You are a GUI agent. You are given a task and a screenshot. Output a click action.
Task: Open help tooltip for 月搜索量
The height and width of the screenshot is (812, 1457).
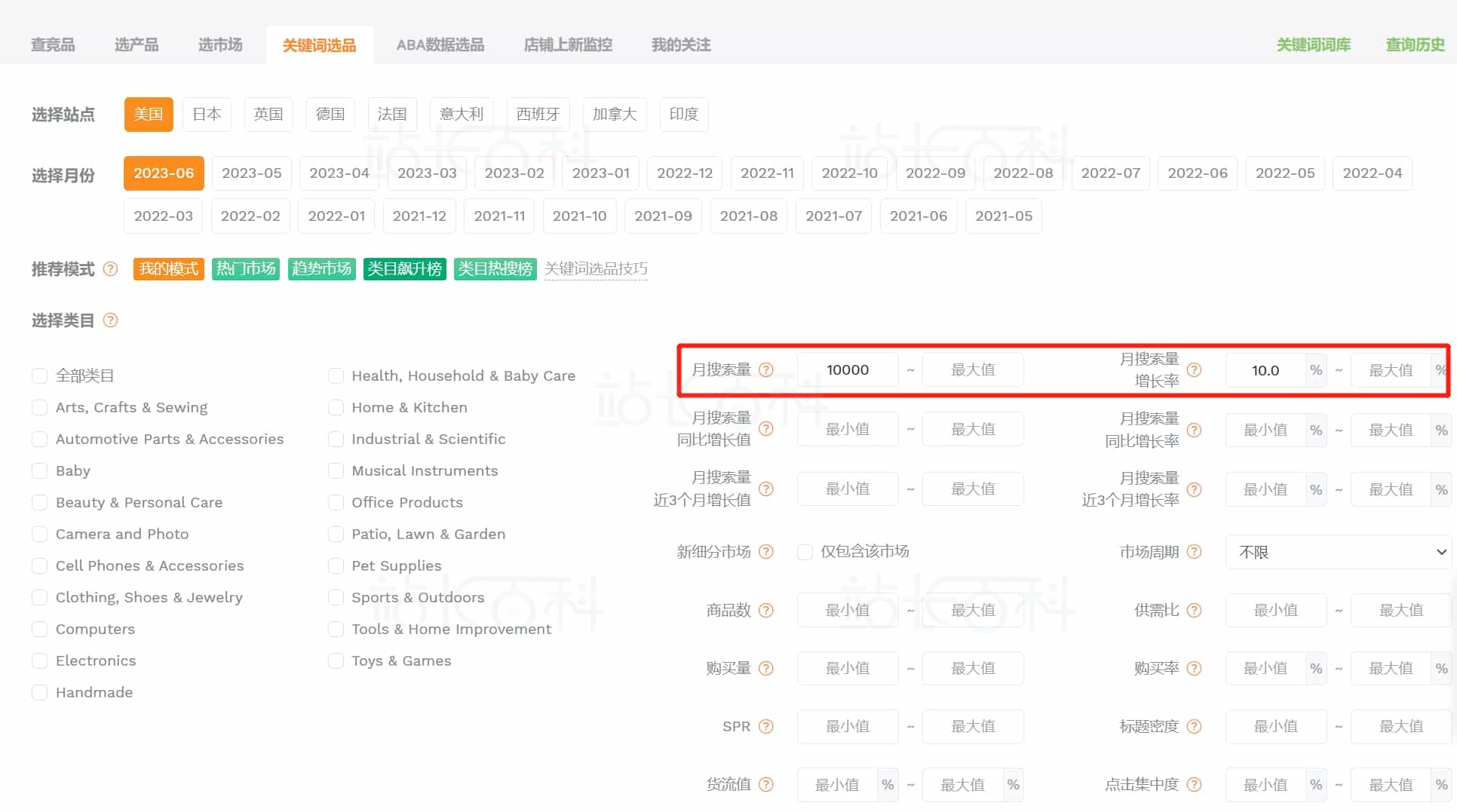[766, 370]
